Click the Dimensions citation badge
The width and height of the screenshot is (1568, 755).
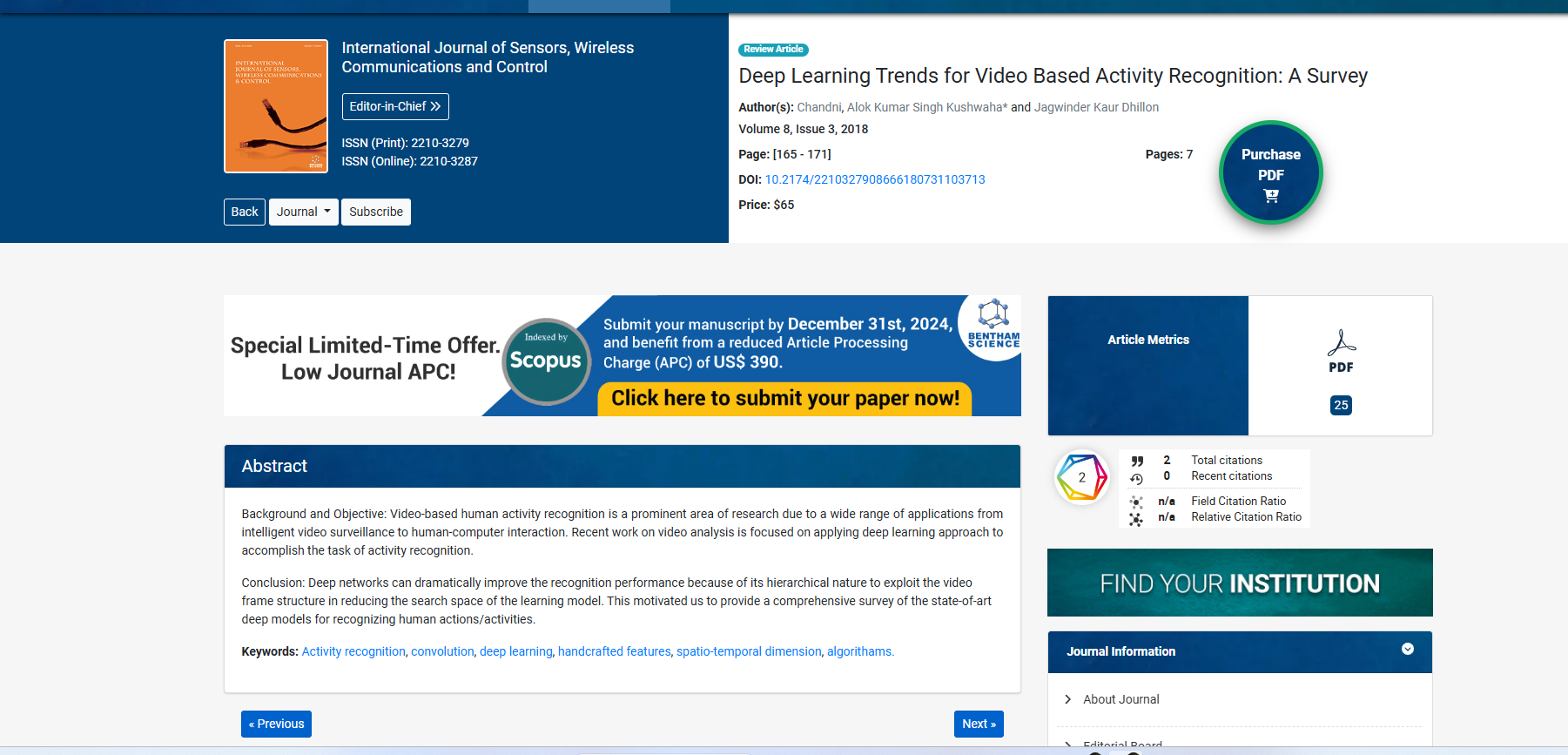pos(1081,477)
